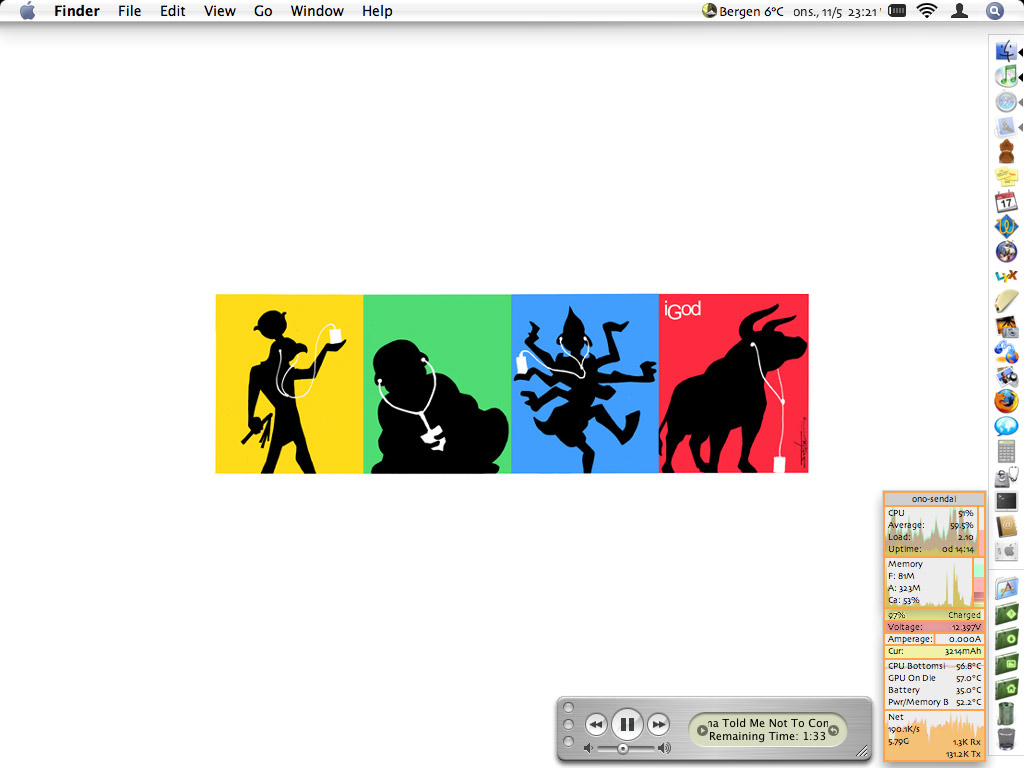Open Finder from the dock
This screenshot has width=1024, height=768.
1006,51
